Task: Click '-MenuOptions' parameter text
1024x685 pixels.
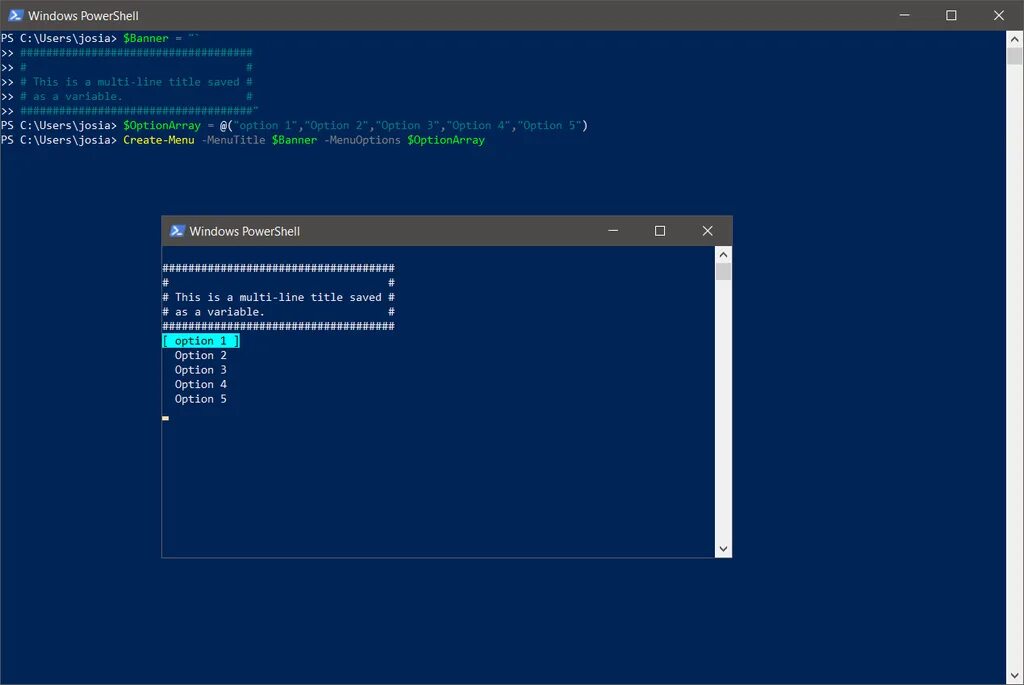Action: [362, 140]
